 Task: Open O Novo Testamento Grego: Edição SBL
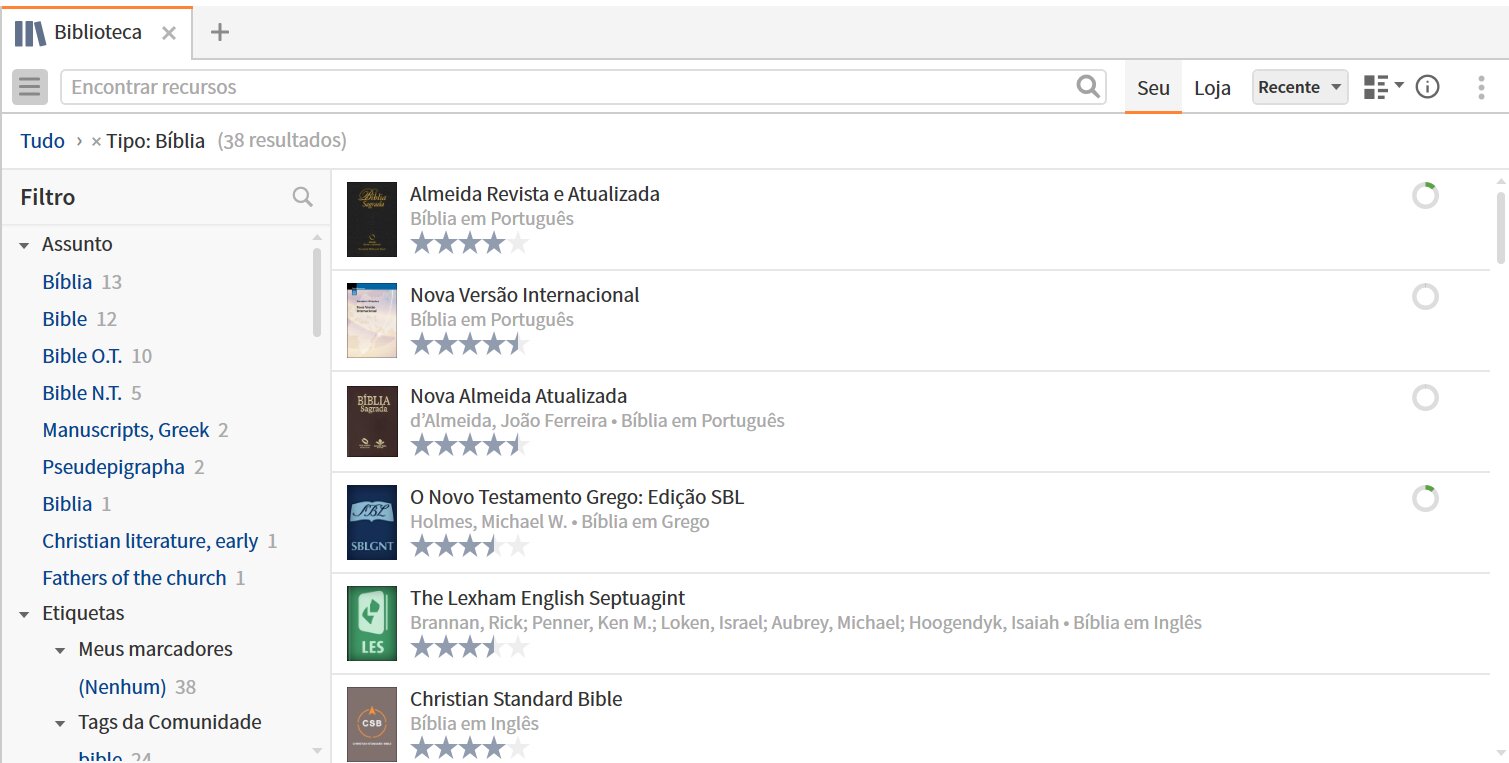point(577,497)
